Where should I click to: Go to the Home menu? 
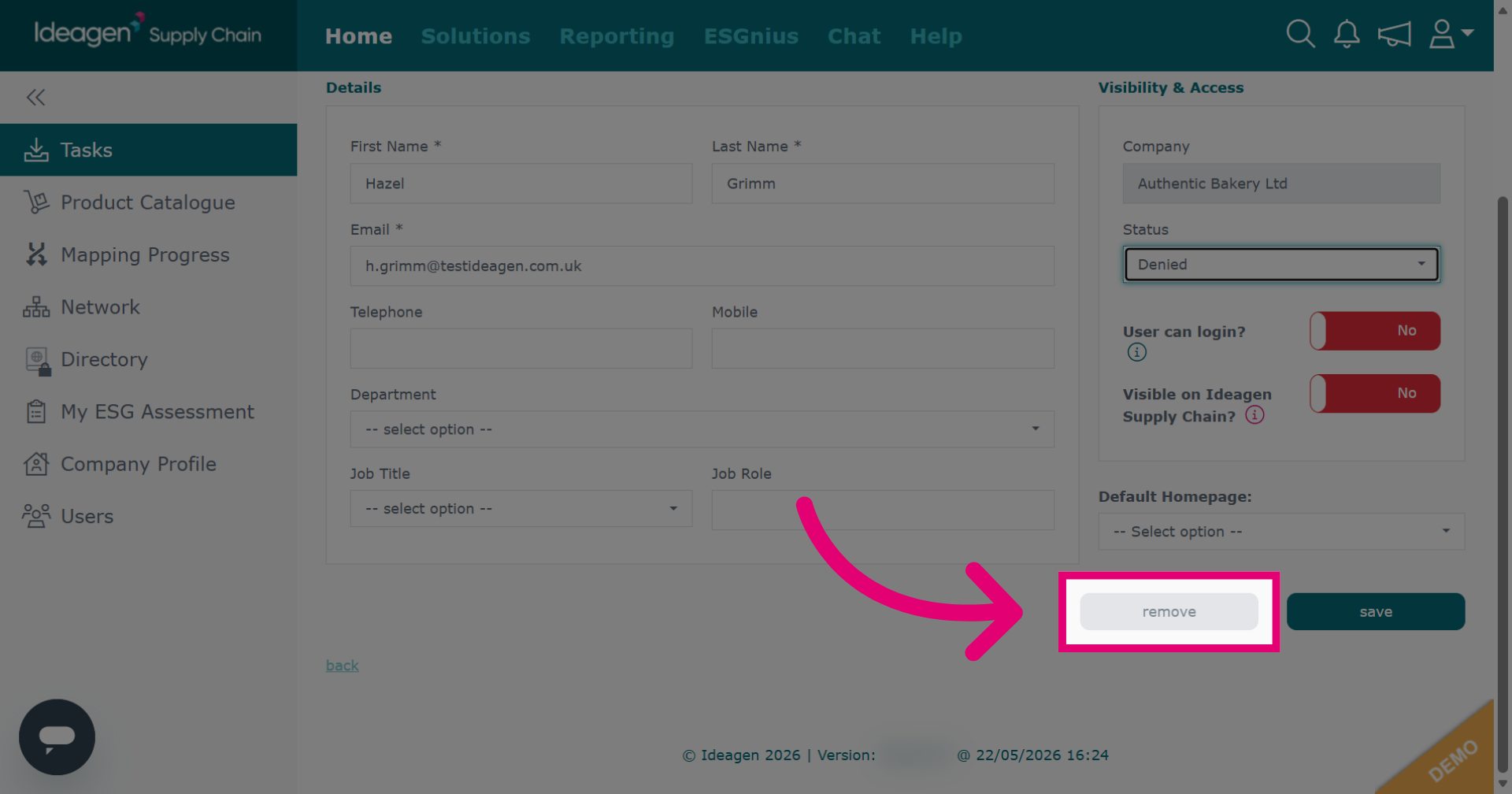point(358,36)
